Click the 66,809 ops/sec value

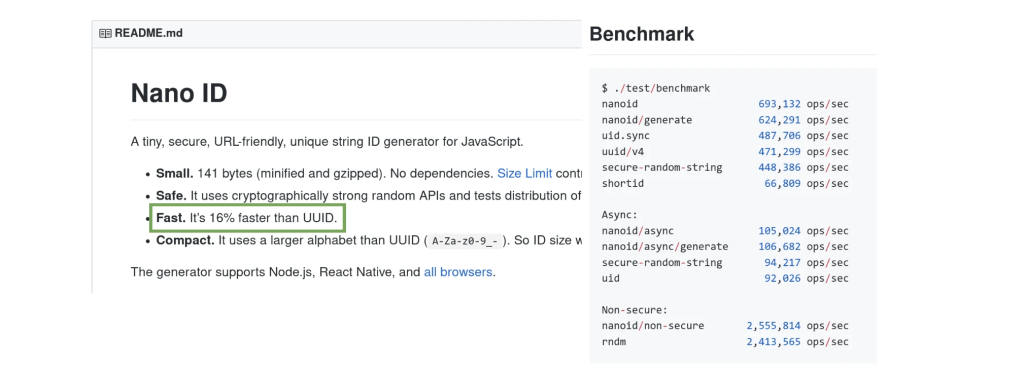pos(806,183)
